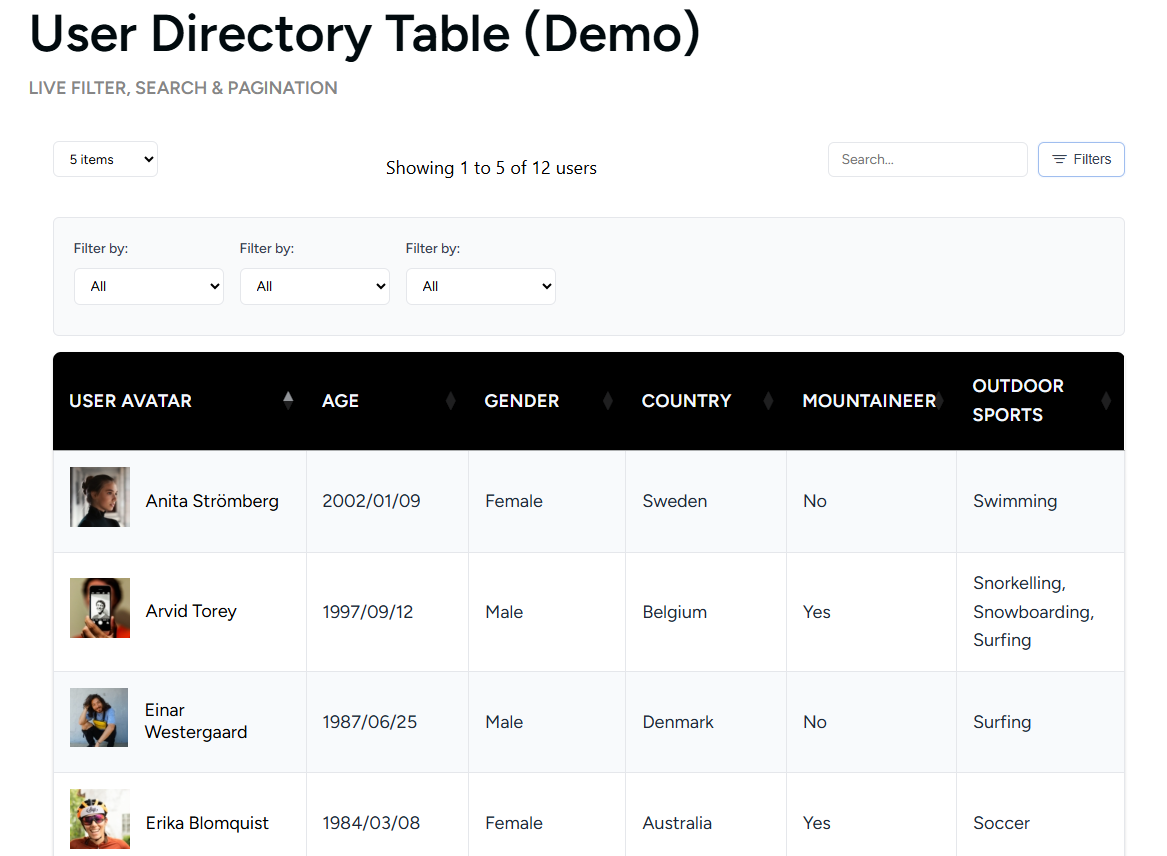Open the '5 items' per-page dropdown

[x=105, y=158]
